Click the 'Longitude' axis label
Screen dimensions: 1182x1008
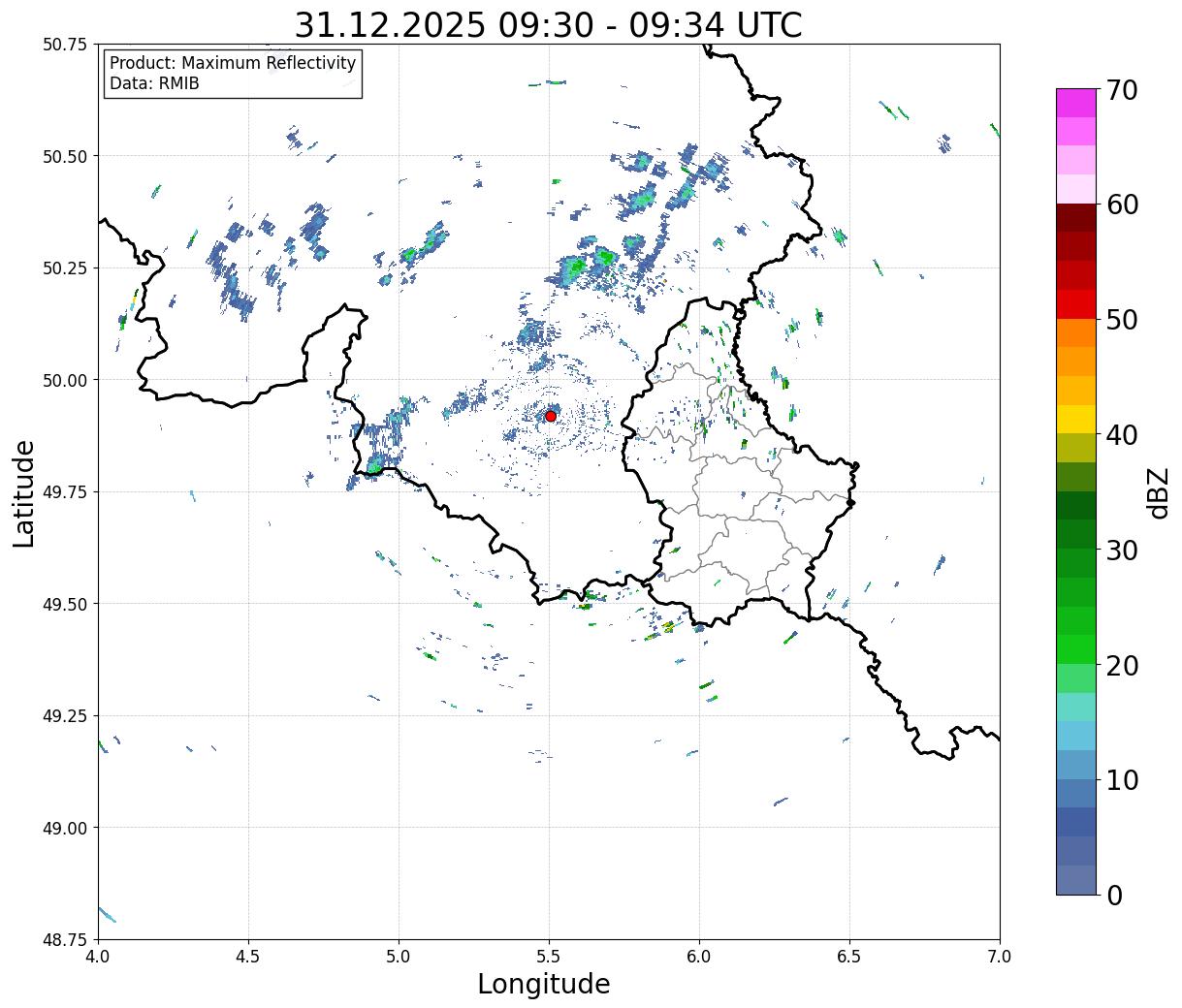(x=544, y=984)
